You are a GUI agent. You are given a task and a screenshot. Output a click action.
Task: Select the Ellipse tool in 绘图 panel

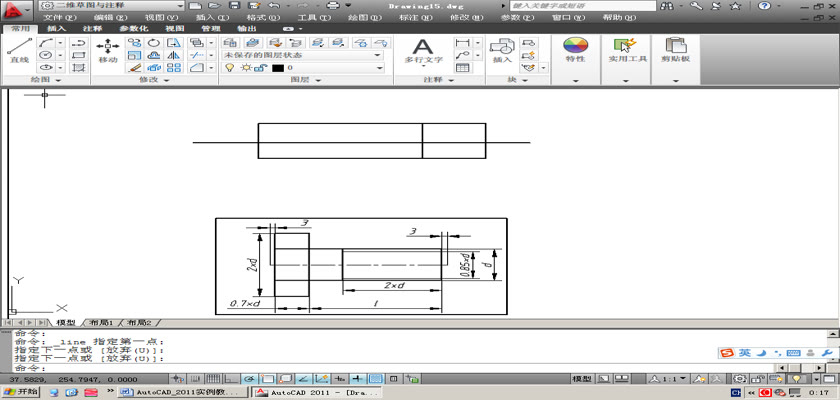(x=46, y=67)
